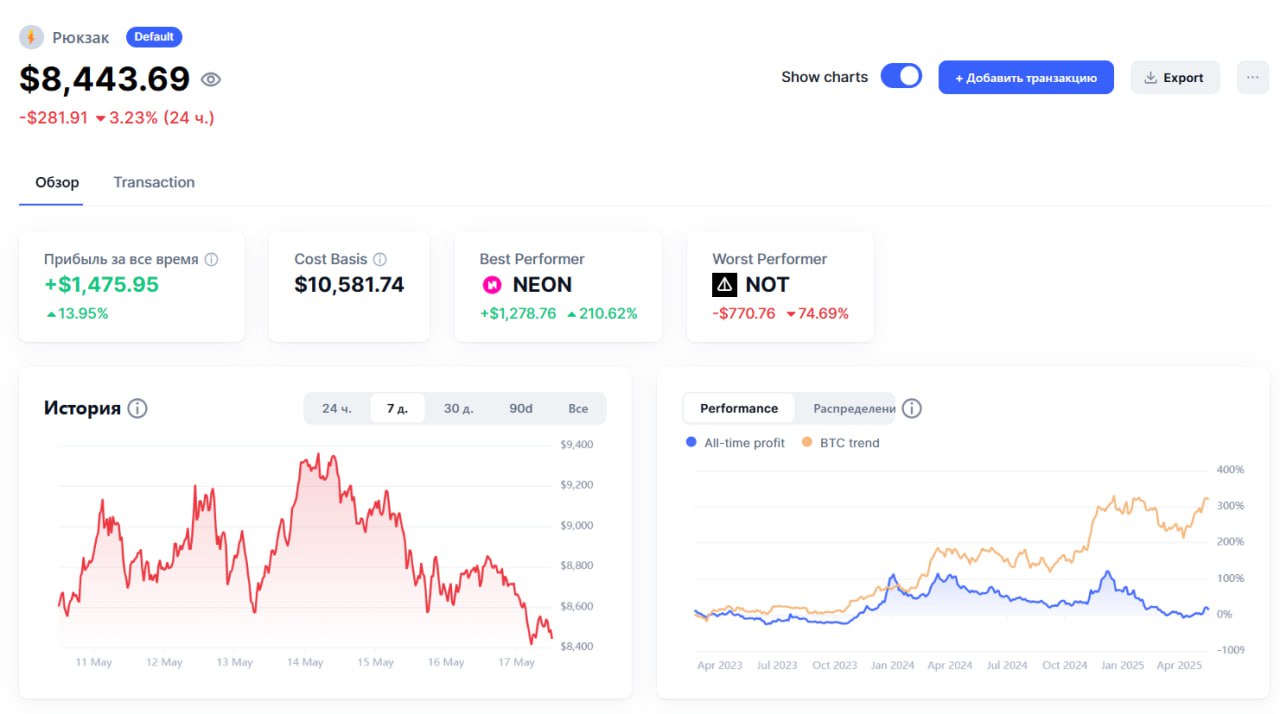Select the 24 ч. history range
Screen dimensions: 1280x714
337,408
